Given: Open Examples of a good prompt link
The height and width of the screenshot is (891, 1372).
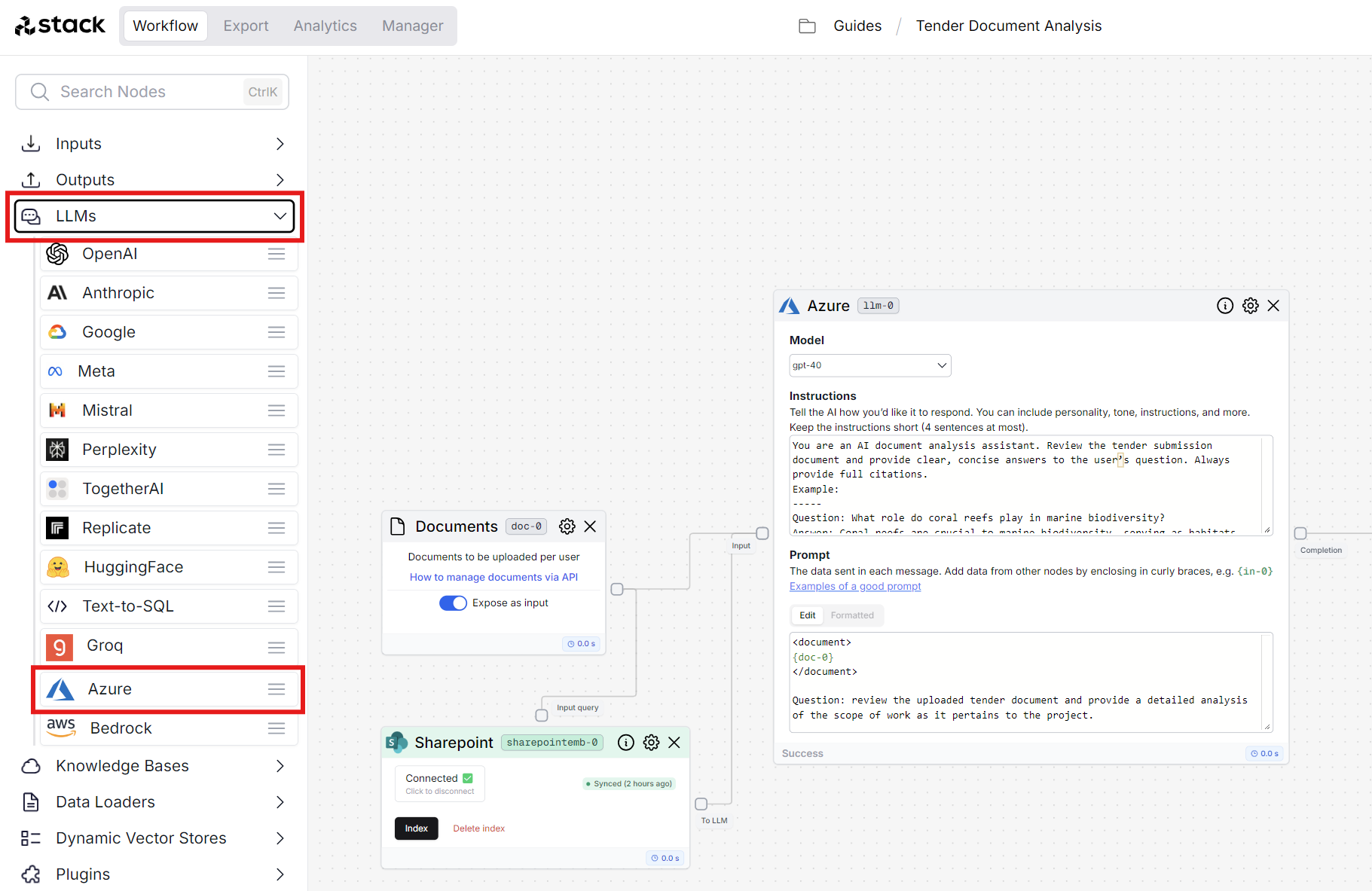Looking at the screenshot, I should tap(855, 587).
